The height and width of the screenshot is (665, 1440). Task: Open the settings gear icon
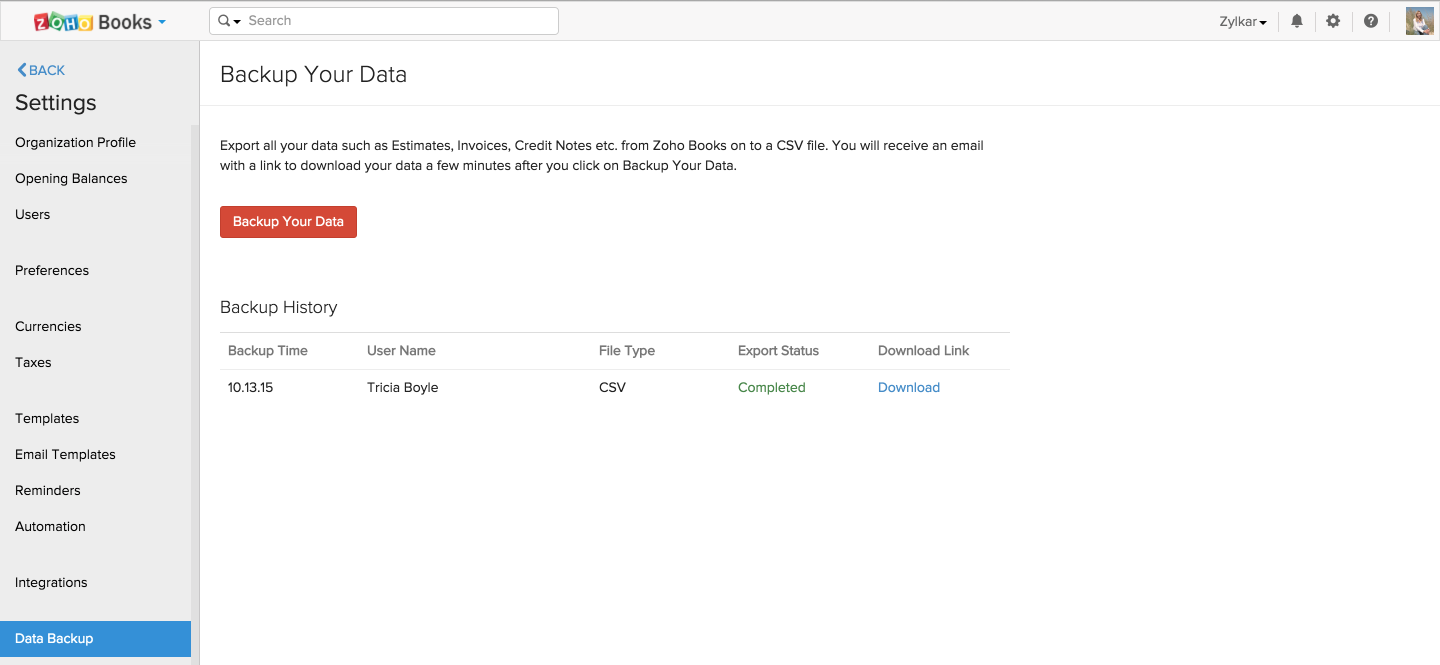click(x=1333, y=21)
